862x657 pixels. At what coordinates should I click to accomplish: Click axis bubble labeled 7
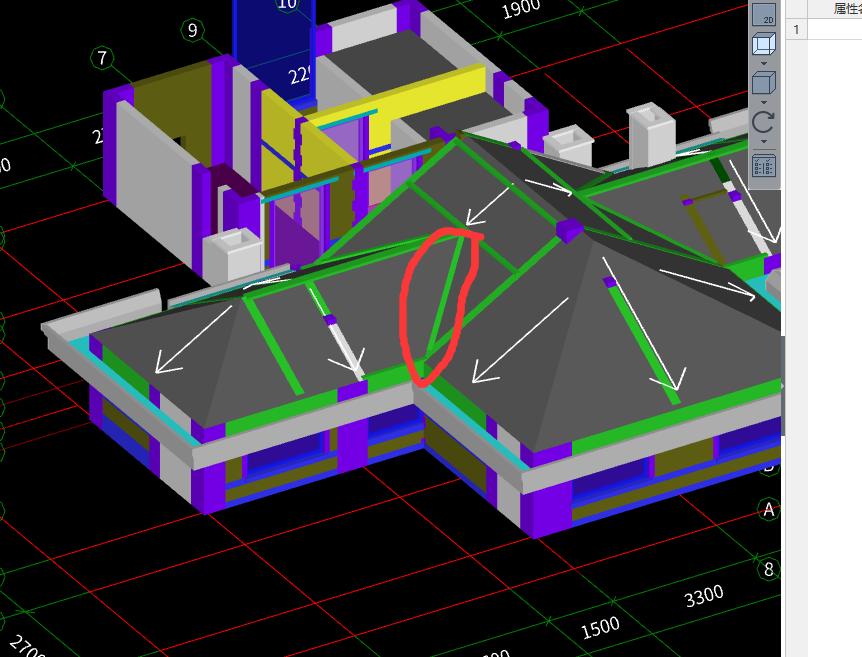coord(102,58)
